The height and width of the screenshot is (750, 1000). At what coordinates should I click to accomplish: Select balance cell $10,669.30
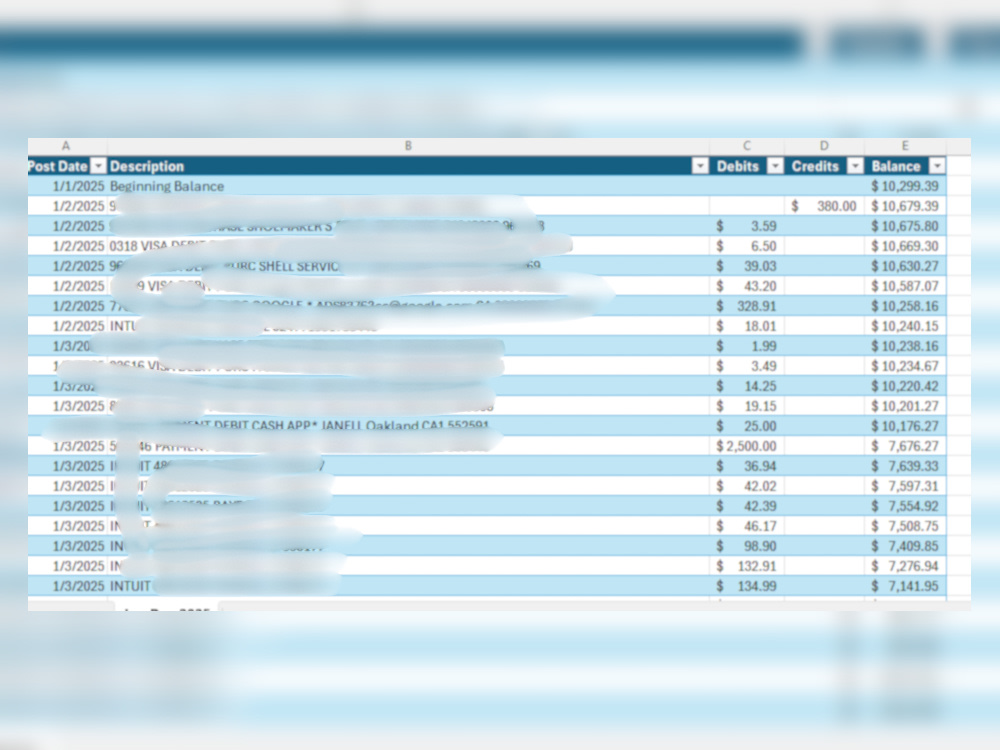[906, 246]
